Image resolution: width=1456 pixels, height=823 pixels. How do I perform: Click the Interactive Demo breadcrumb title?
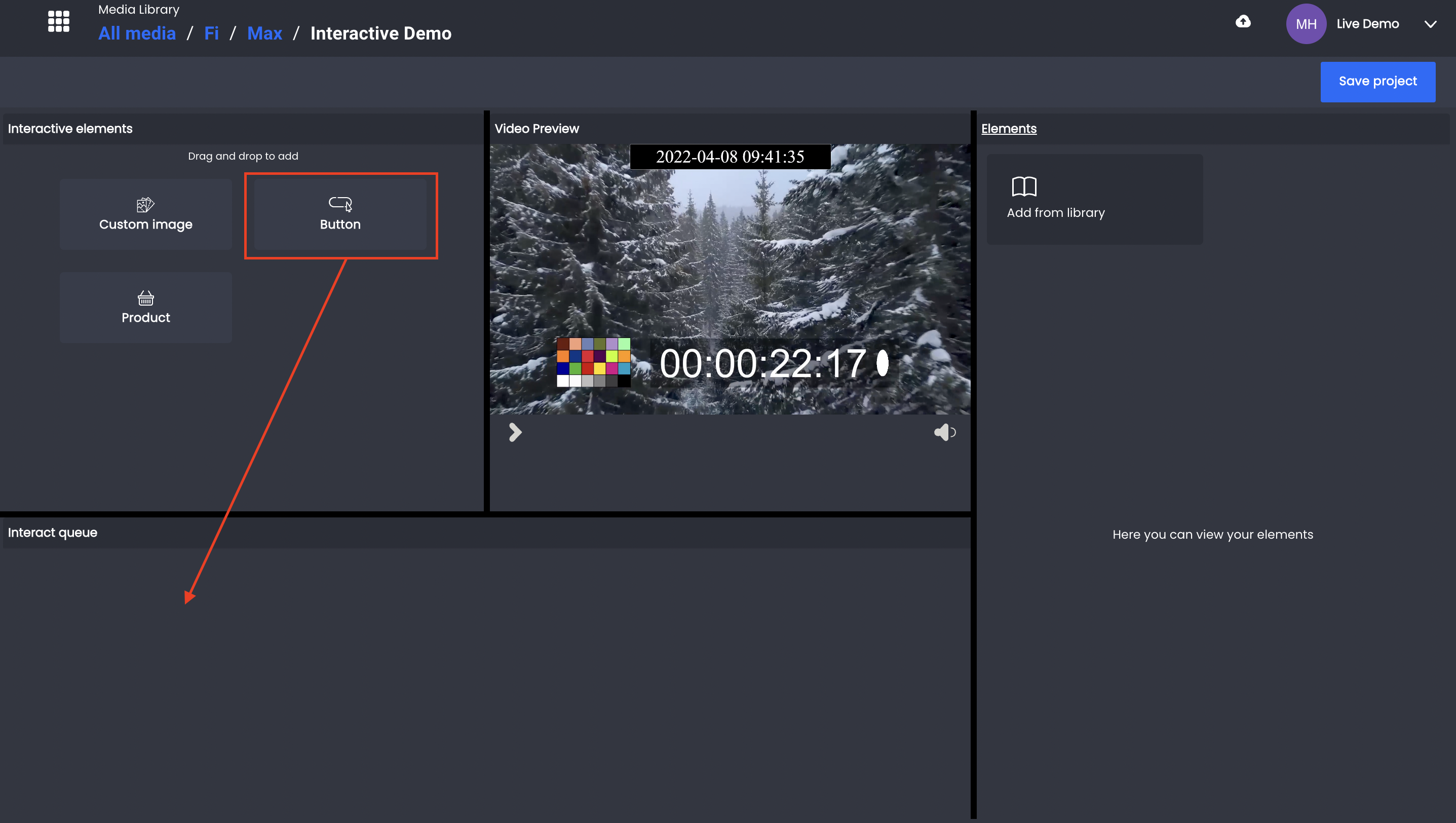coord(380,33)
